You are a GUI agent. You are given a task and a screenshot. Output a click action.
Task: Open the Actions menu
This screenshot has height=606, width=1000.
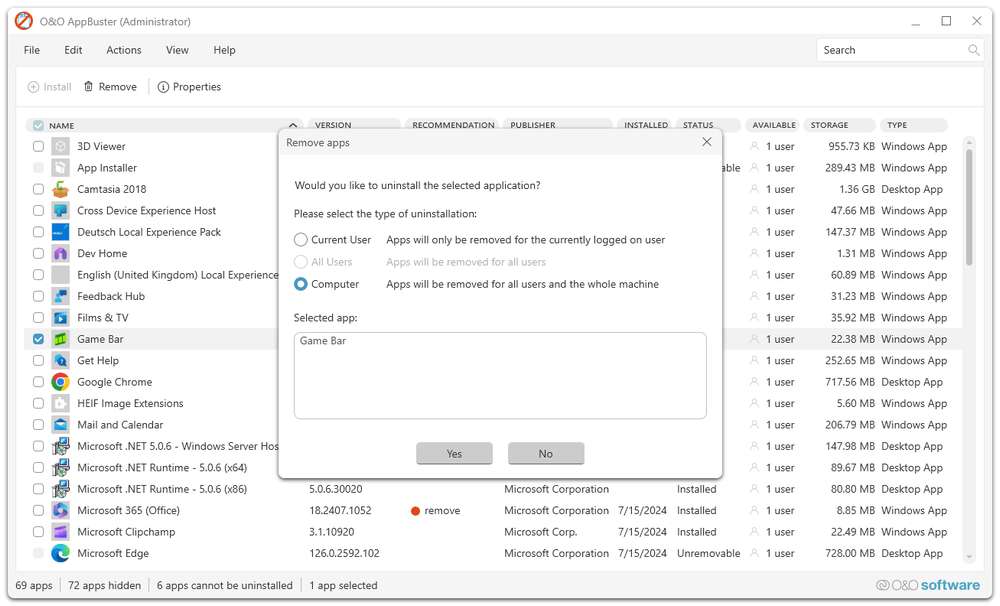tap(124, 50)
